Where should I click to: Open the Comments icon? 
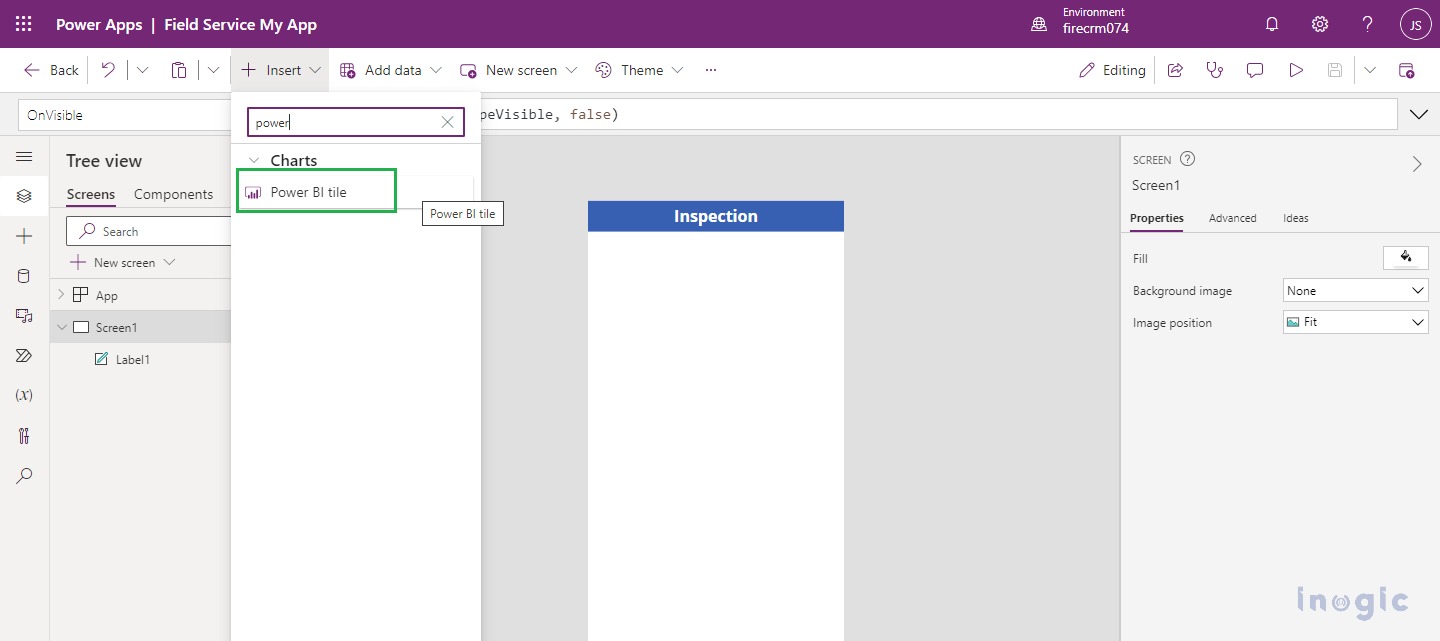coord(1255,70)
